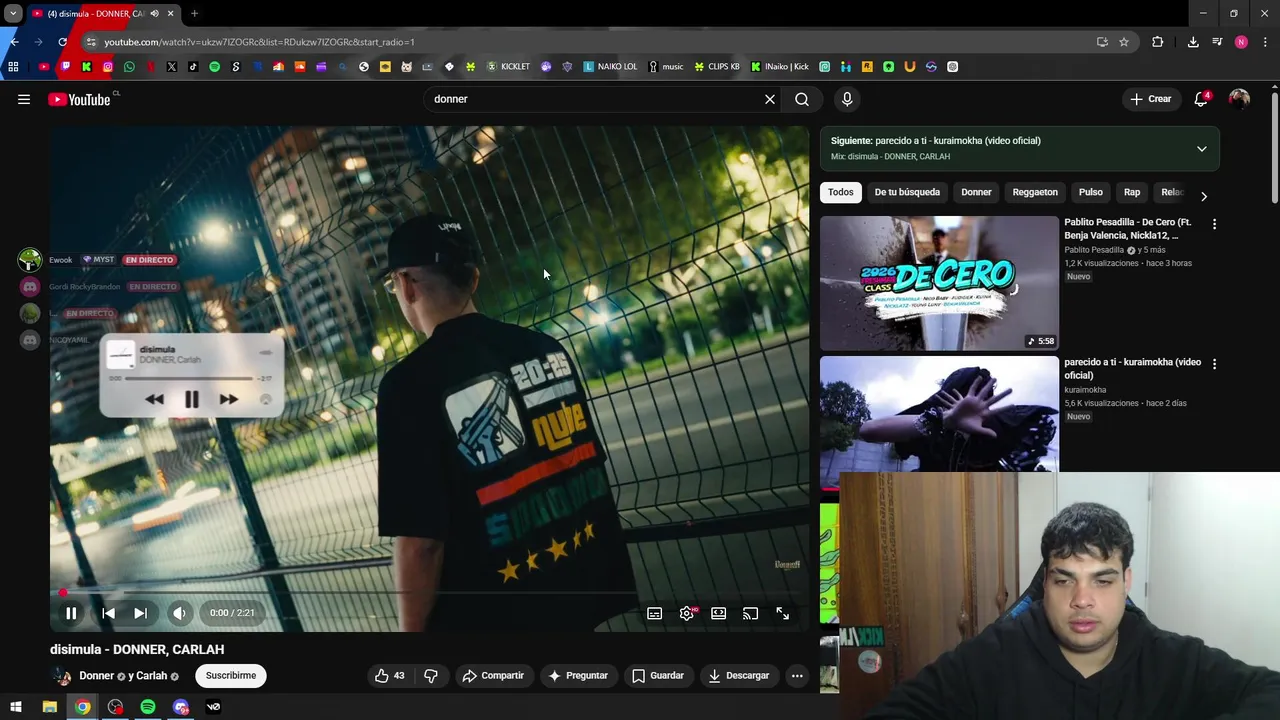
Task: Select the Todos filter chip
Action: (x=841, y=192)
